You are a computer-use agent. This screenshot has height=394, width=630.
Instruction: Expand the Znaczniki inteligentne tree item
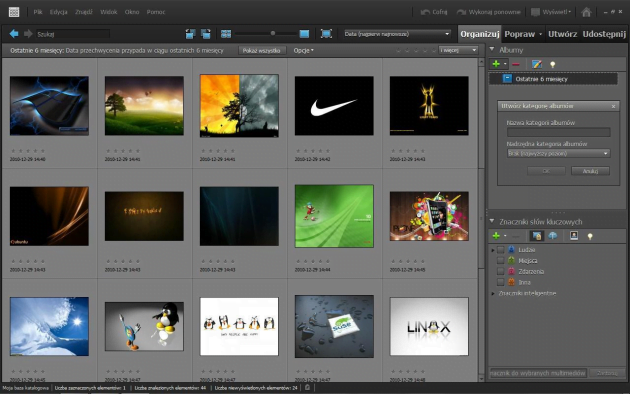tap(493, 294)
